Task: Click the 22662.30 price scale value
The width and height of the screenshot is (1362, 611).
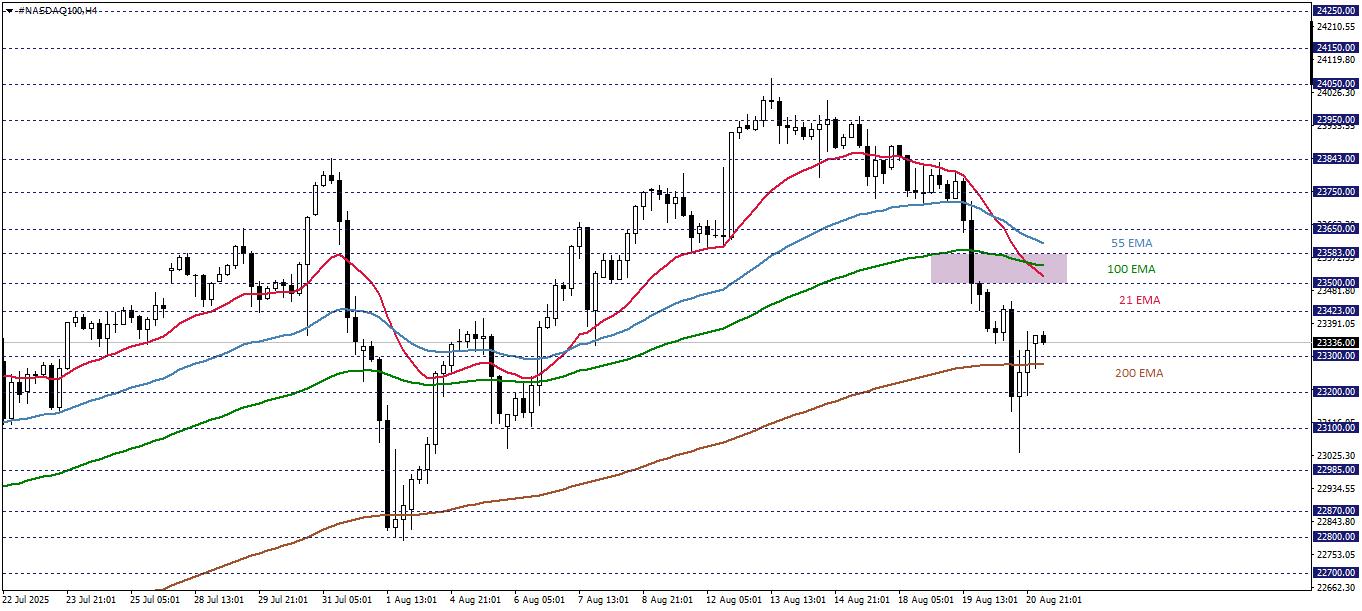Action: 1336,588
